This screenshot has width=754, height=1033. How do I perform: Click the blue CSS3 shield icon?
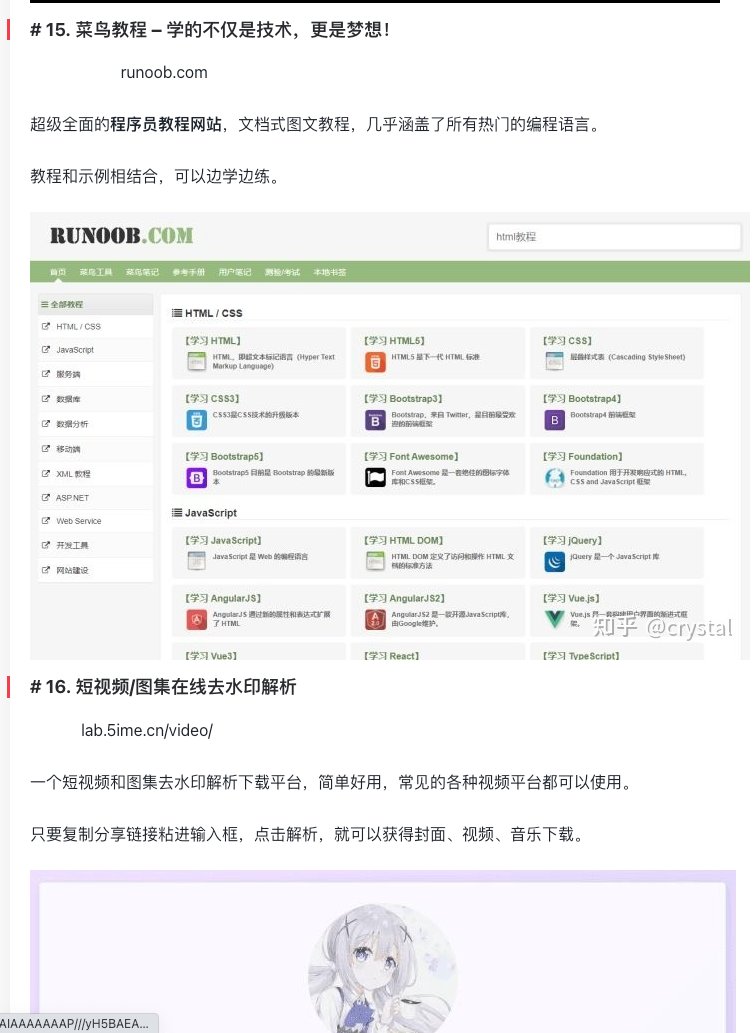coord(196,420)
